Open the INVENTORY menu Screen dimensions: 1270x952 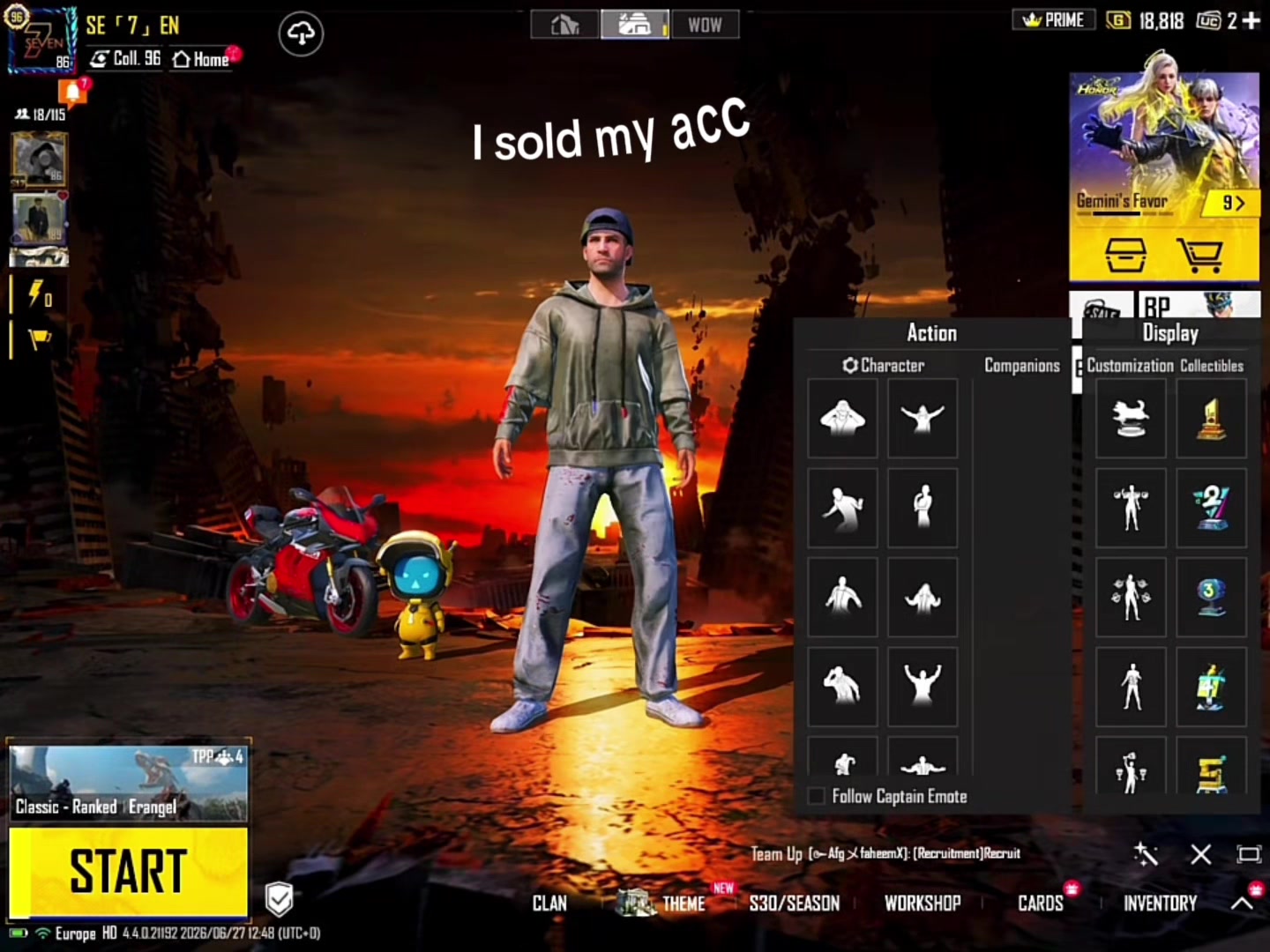pyautogui.click(x=1160, y=903)
